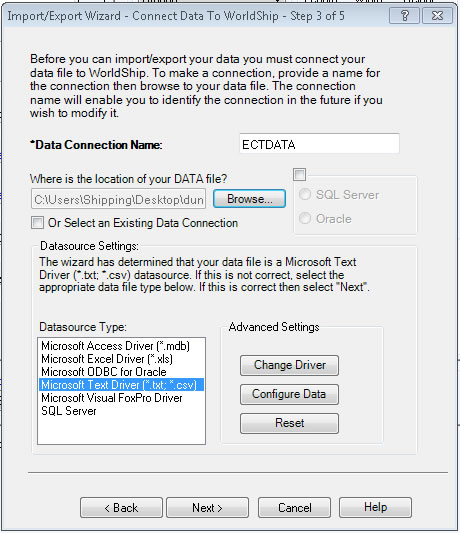
Task: Choose Microsoft Visual FoxPro Driver
Action: pos(112,398)
